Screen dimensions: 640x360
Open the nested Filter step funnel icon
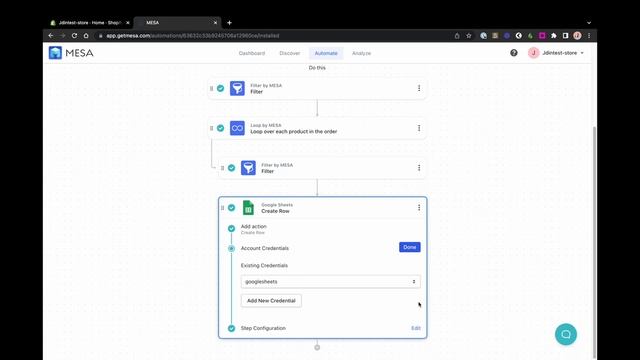(x=248, y=168)
